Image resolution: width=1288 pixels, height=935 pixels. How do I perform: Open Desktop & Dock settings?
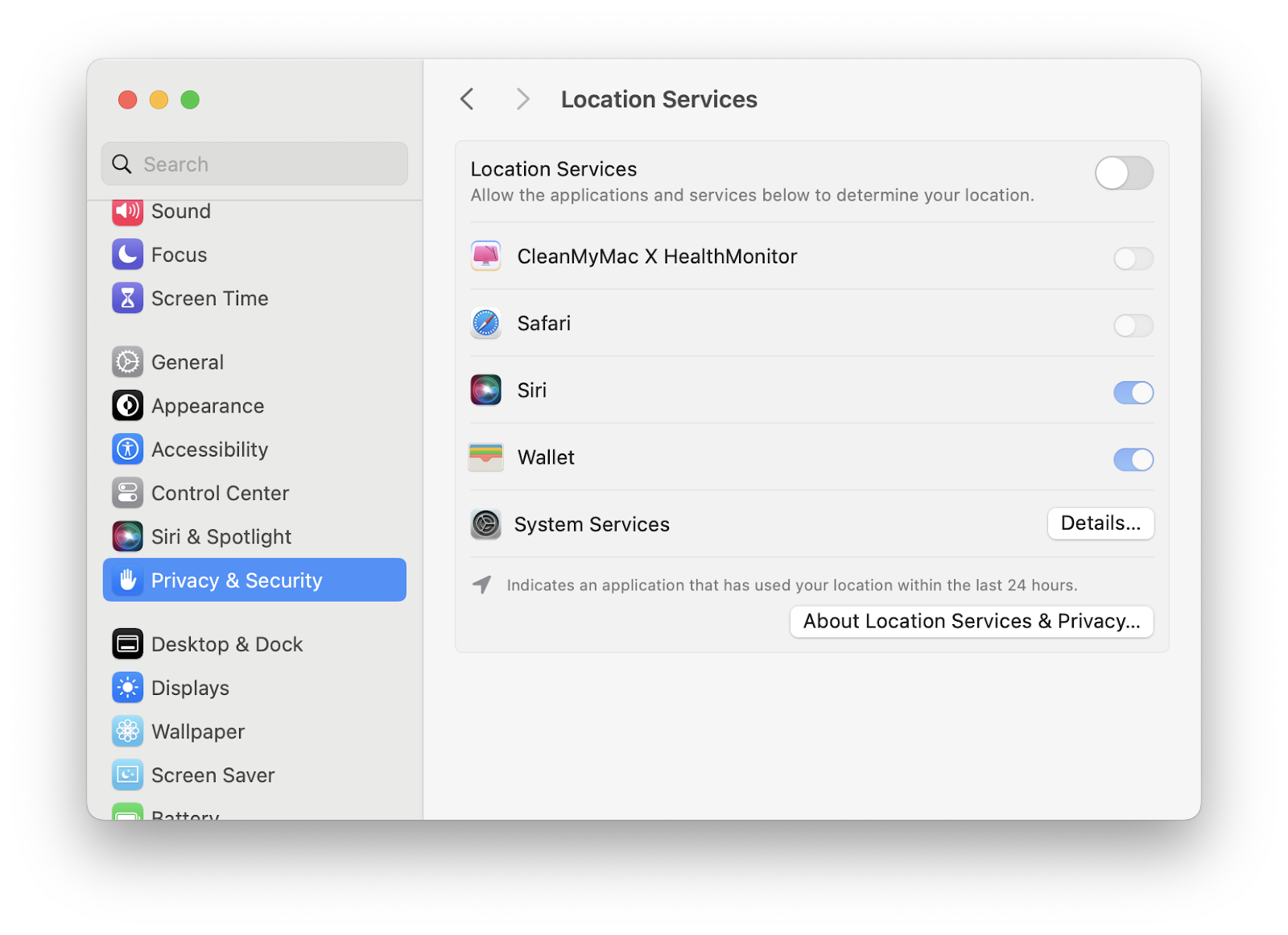[226, 643]
